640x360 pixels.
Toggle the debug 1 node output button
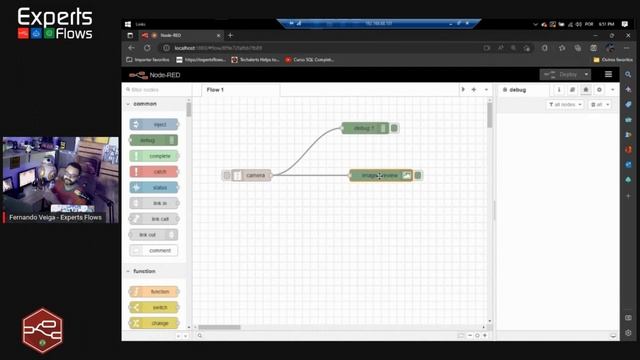click(394, 128)
